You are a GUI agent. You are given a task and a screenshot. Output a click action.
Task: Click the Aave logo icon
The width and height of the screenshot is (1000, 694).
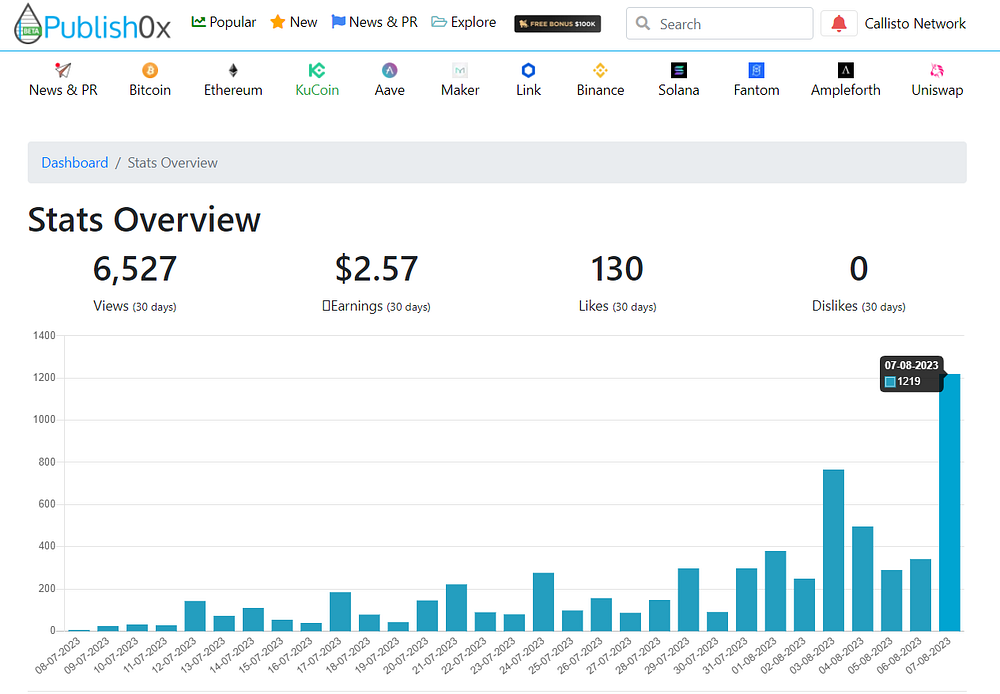pyautogui.click(x=390, y=70)
